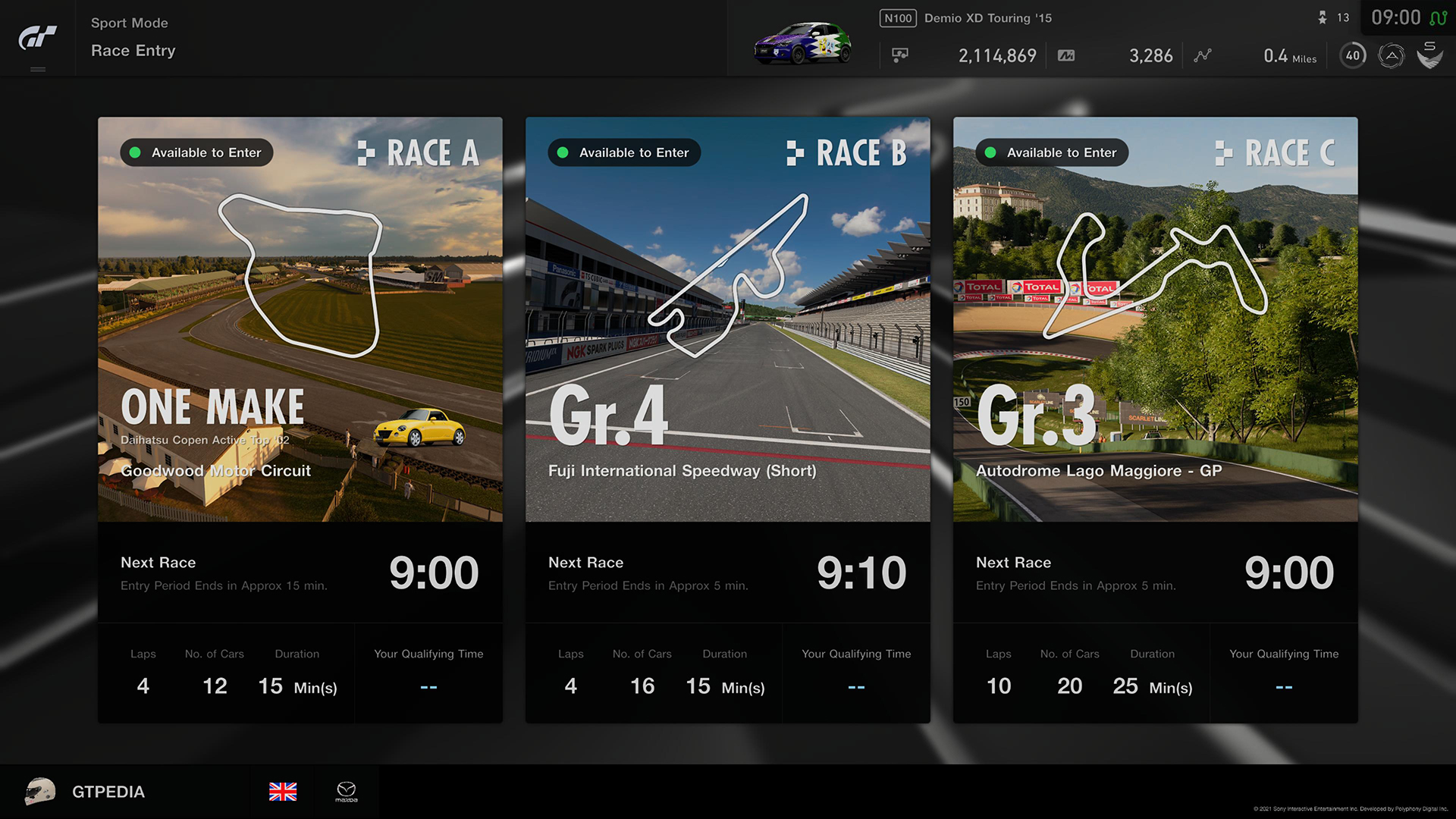Click Race C Entry Period Ends text

1076,585
